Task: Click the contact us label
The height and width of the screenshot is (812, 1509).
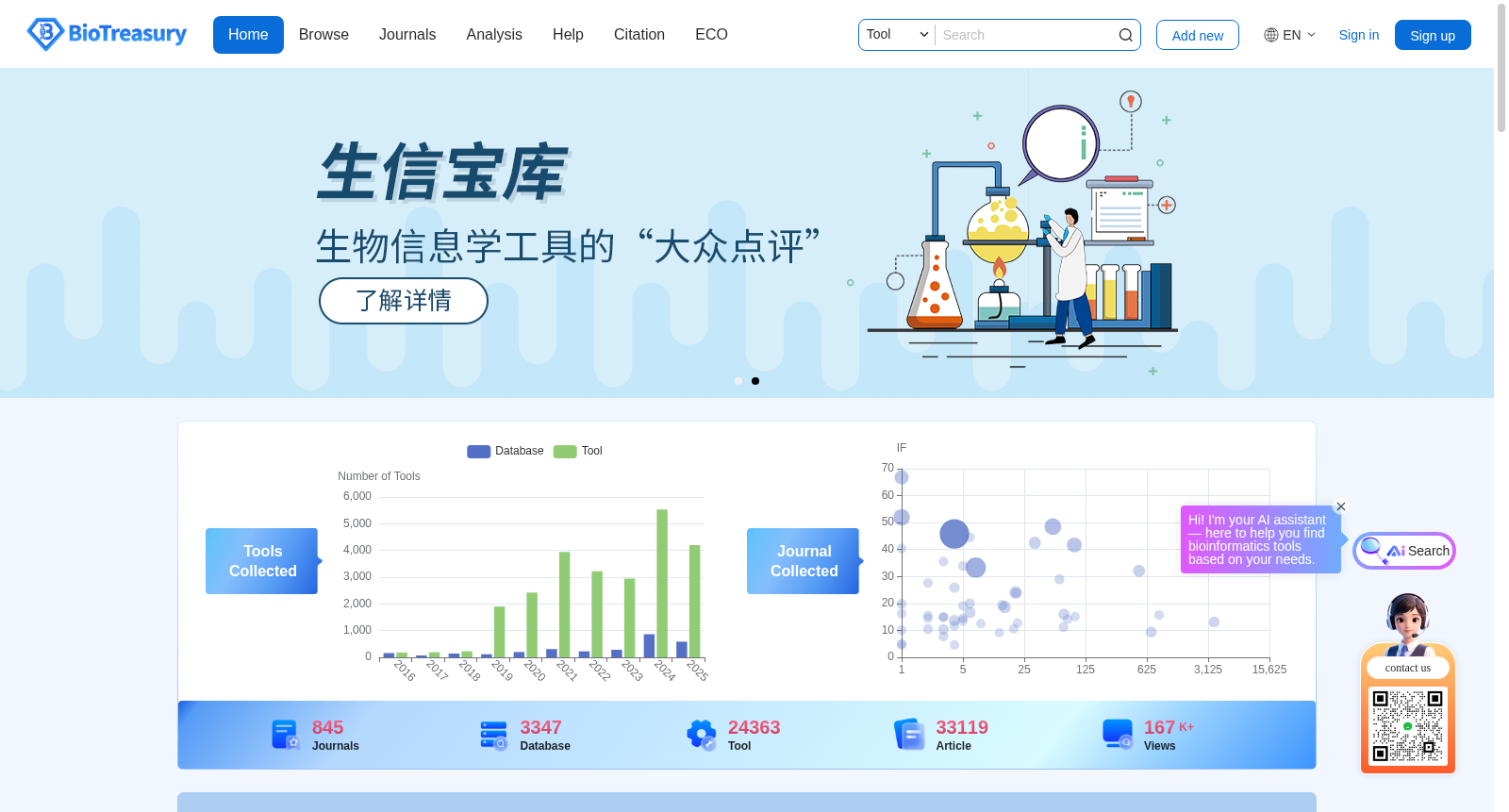Action: (x=1408, y=668)
